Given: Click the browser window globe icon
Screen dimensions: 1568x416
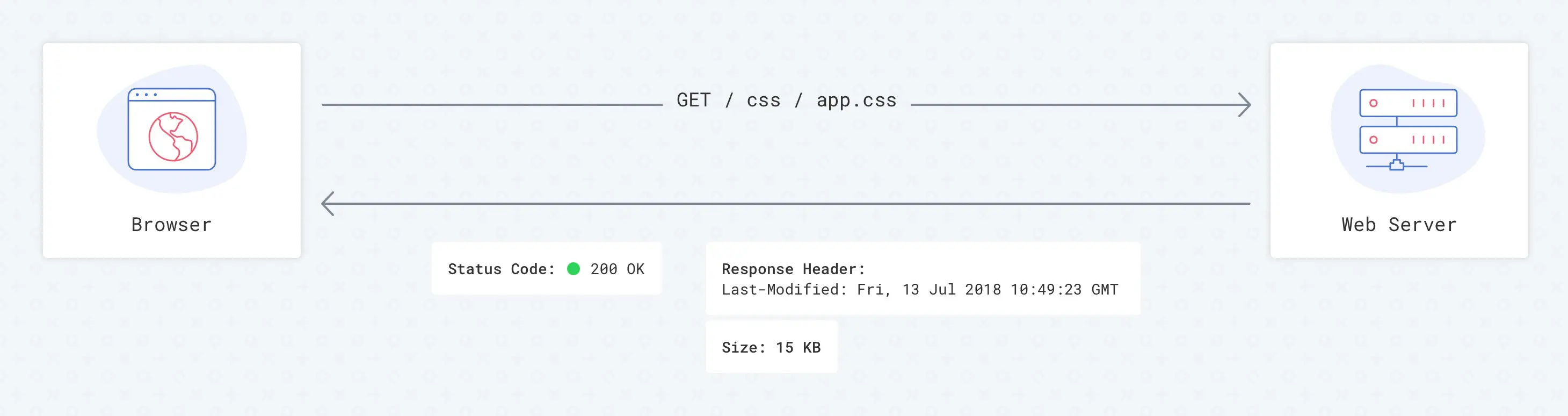Looking at the screenshot, I should click(x=172, y=129).
